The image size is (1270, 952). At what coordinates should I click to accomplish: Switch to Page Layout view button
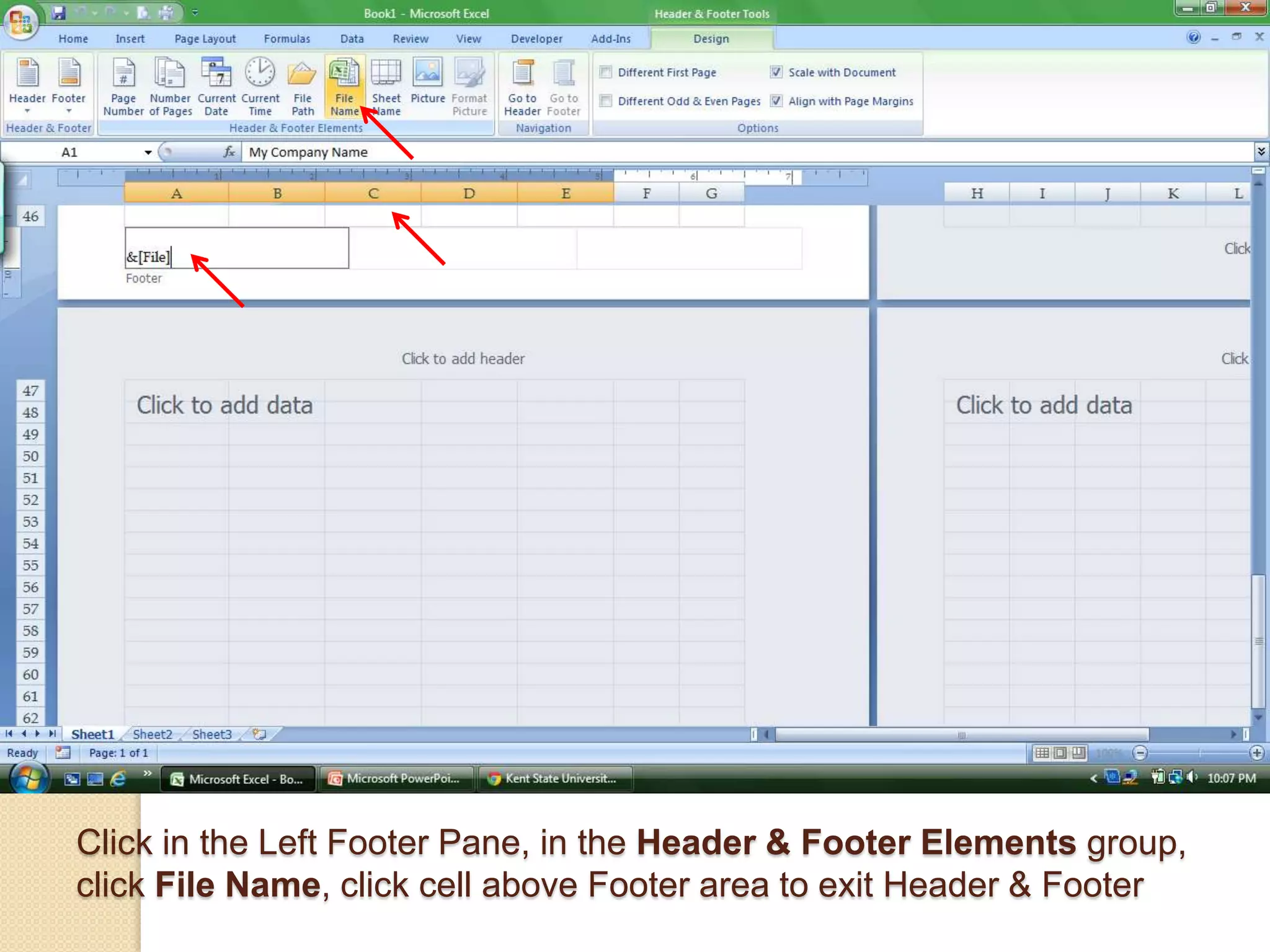pyautogui.click(x=1060, y=753)
